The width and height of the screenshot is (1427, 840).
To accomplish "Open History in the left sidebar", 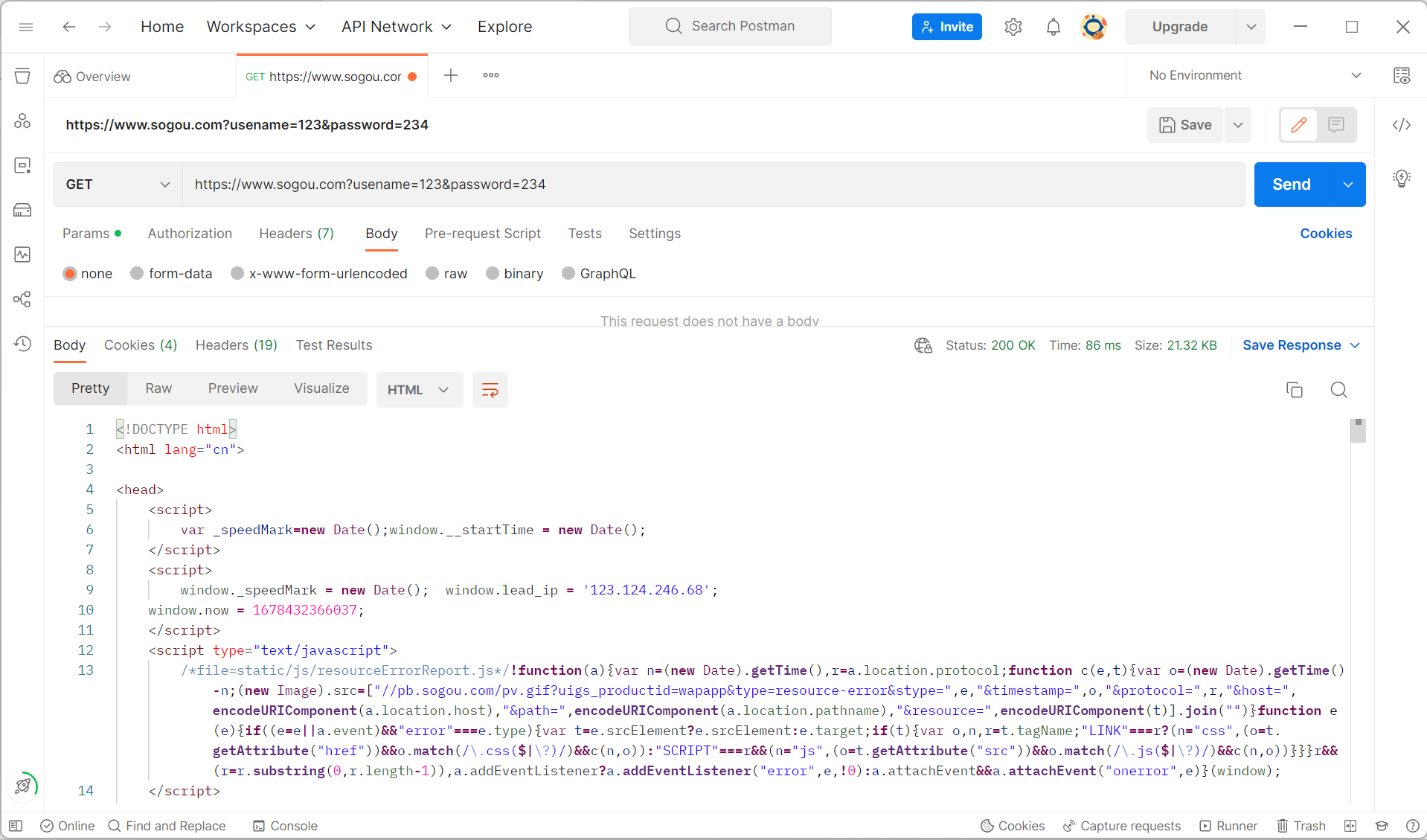I will pyautogui.click(x=22, y=344).
